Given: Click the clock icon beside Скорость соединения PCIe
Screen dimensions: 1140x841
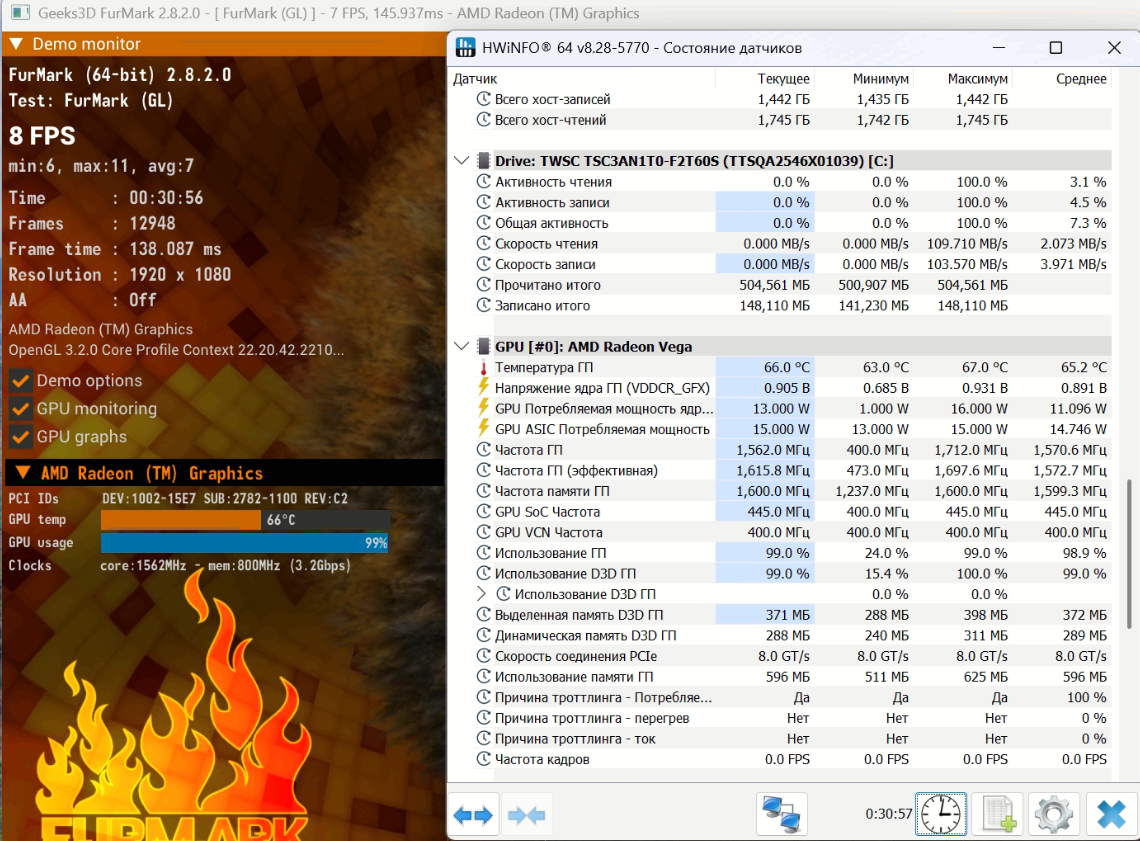Looking at the screenshot, I should pyautogui.click(x=483, y=656).
